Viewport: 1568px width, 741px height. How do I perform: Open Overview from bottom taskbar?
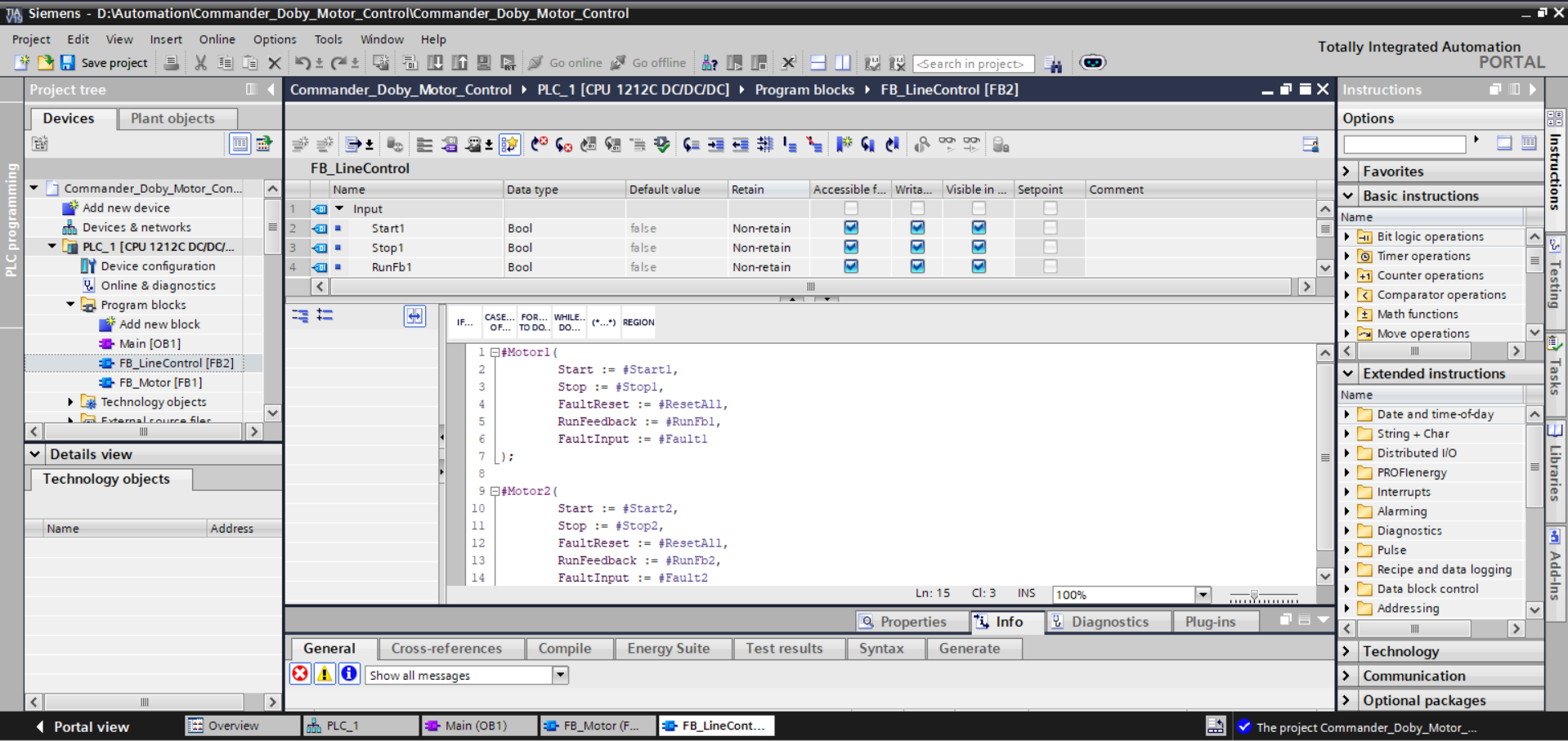click(x=242, y=725)
